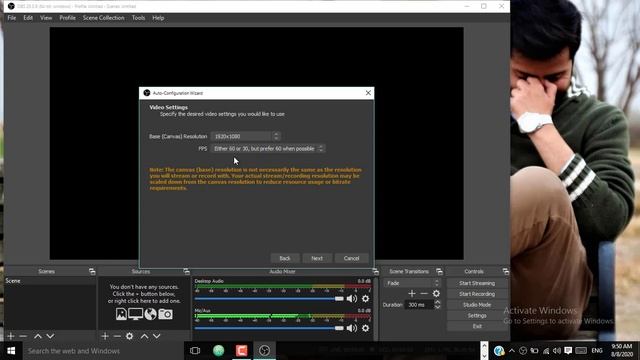This screenshot has height=360, width=640.
Task: Click the camera source icon in Sources
Action: click(165, 314)
